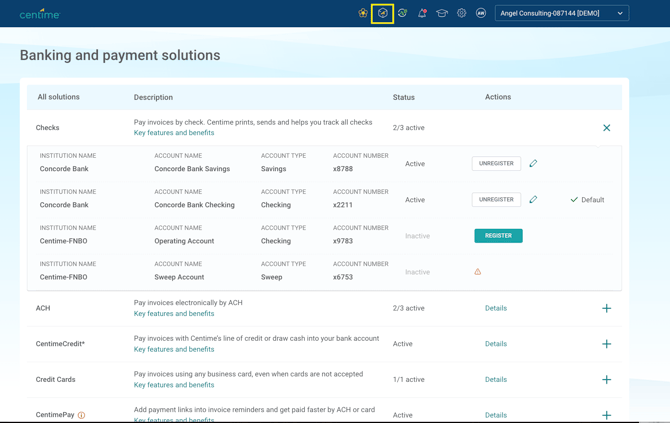Open Details link for ACH
This screenshot has height=423, width=670.
(496, 308)
